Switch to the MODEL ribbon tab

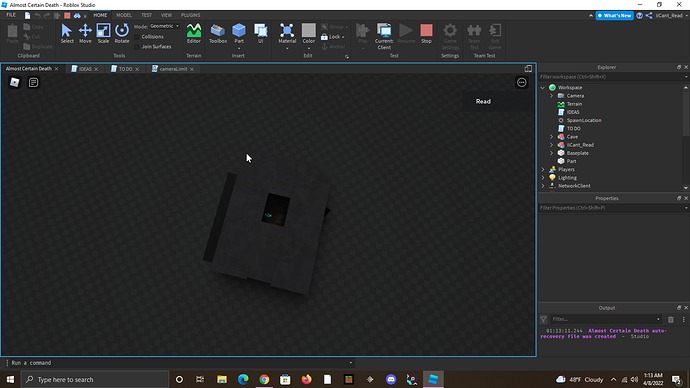124,15
